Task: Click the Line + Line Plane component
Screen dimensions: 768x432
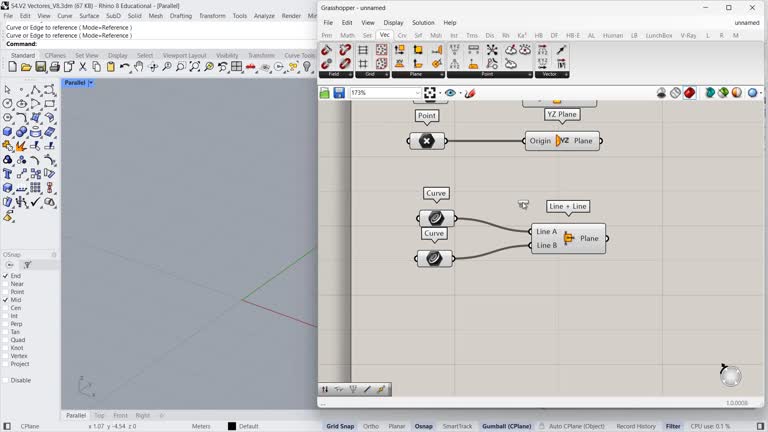Action: coord(568,238)
